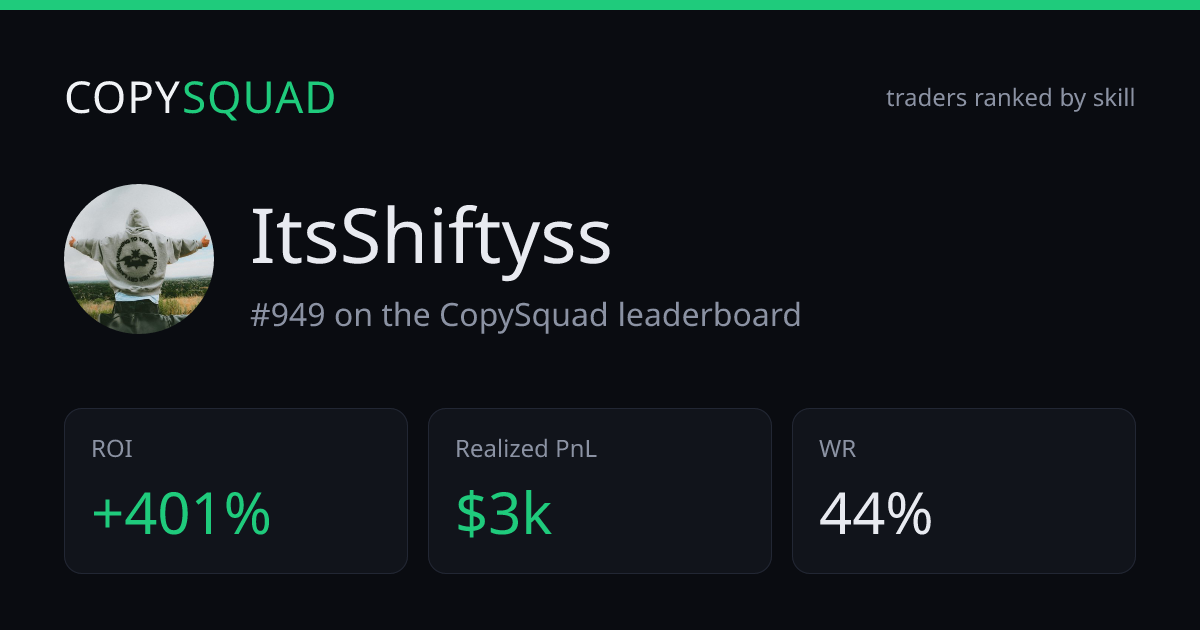Open ItsShiftyss profile avatar photo
This screenshot has width=1200, height=630.
139,259
